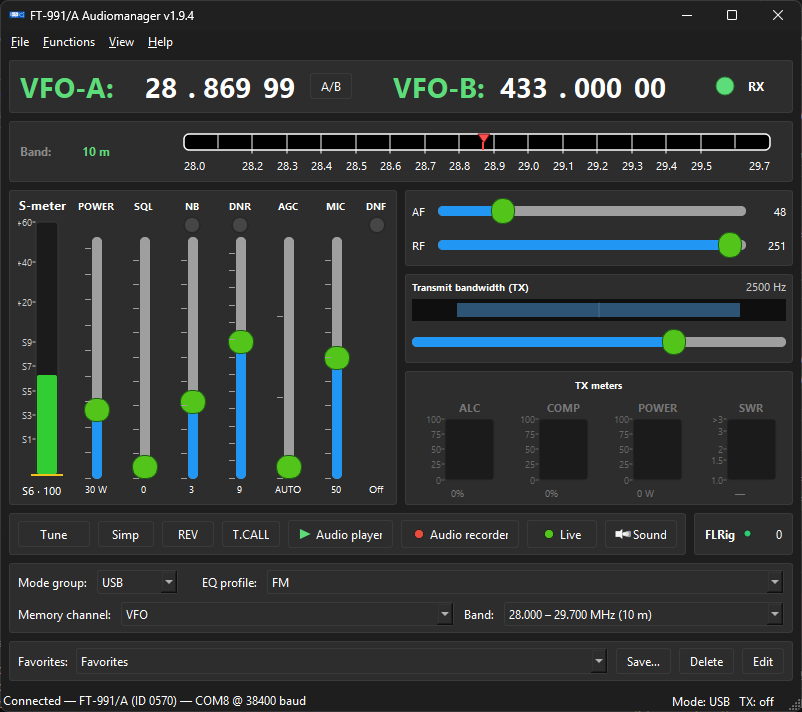Click 'Mode: USB' in status bar

coord(701,701)
